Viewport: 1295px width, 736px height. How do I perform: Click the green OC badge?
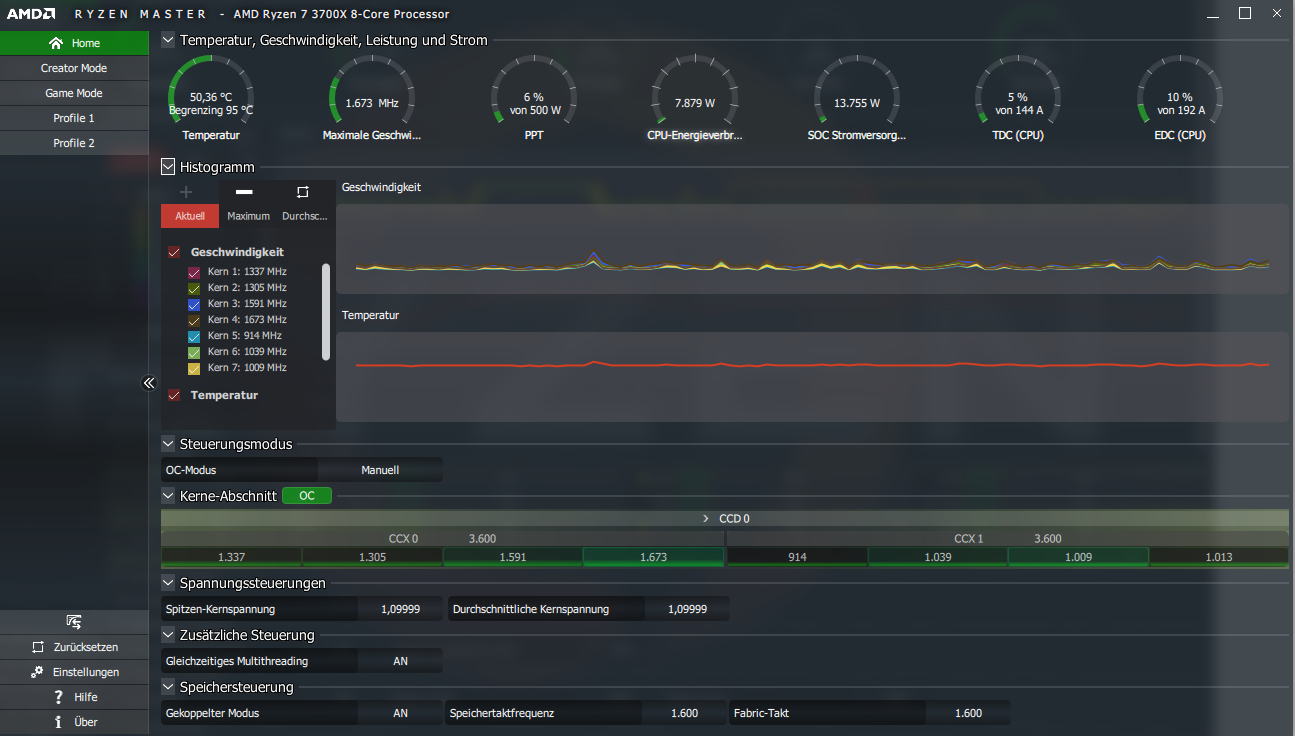point(307,495)
